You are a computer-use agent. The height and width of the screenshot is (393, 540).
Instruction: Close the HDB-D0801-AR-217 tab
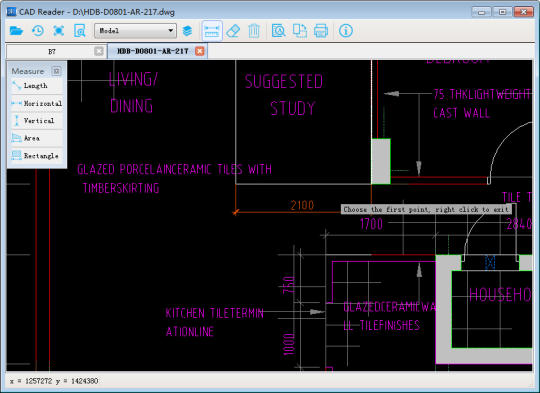199,51
